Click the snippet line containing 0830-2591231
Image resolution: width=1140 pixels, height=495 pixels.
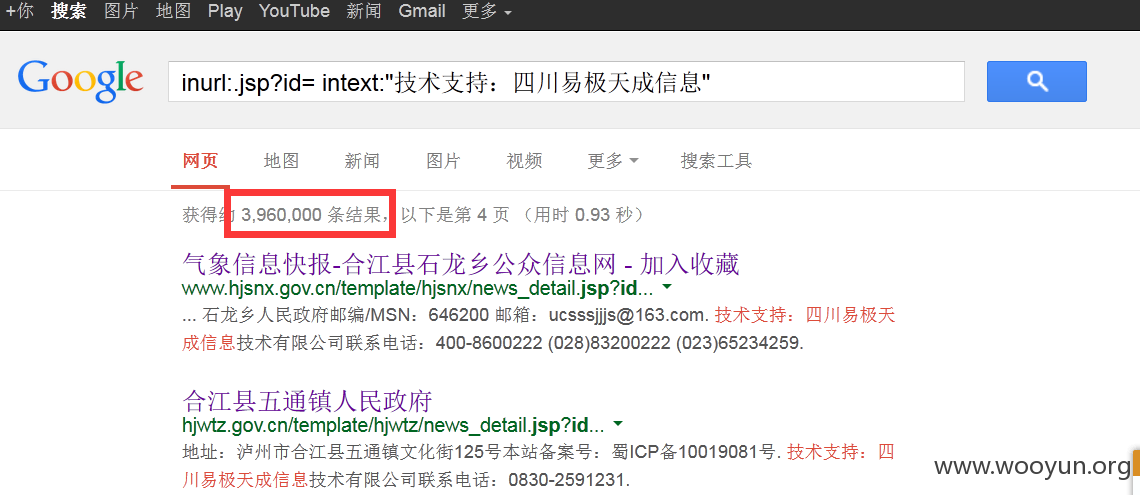[406, 480]
